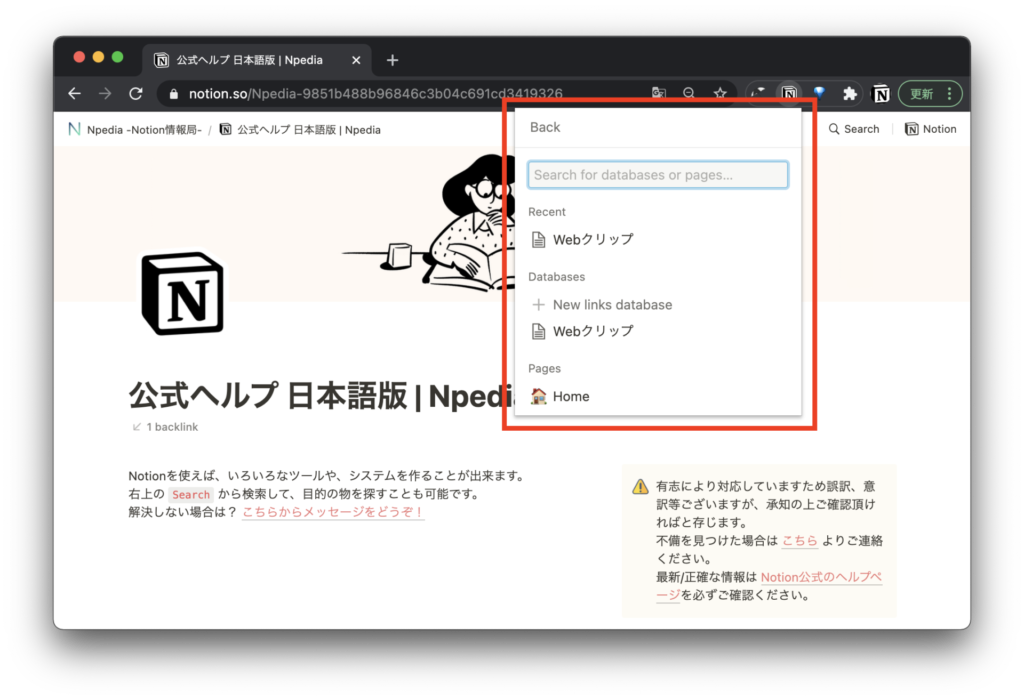Bookmark this page with the star icon

pos(720,93)
